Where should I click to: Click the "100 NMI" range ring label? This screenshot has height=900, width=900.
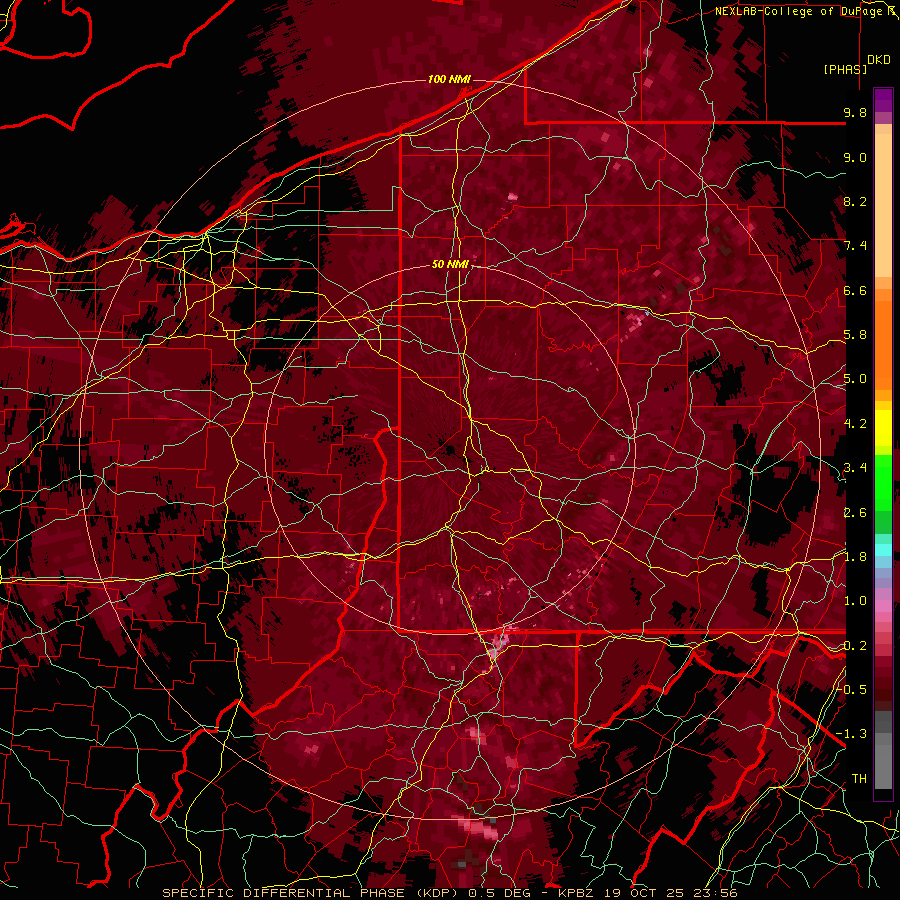point(449,79)
